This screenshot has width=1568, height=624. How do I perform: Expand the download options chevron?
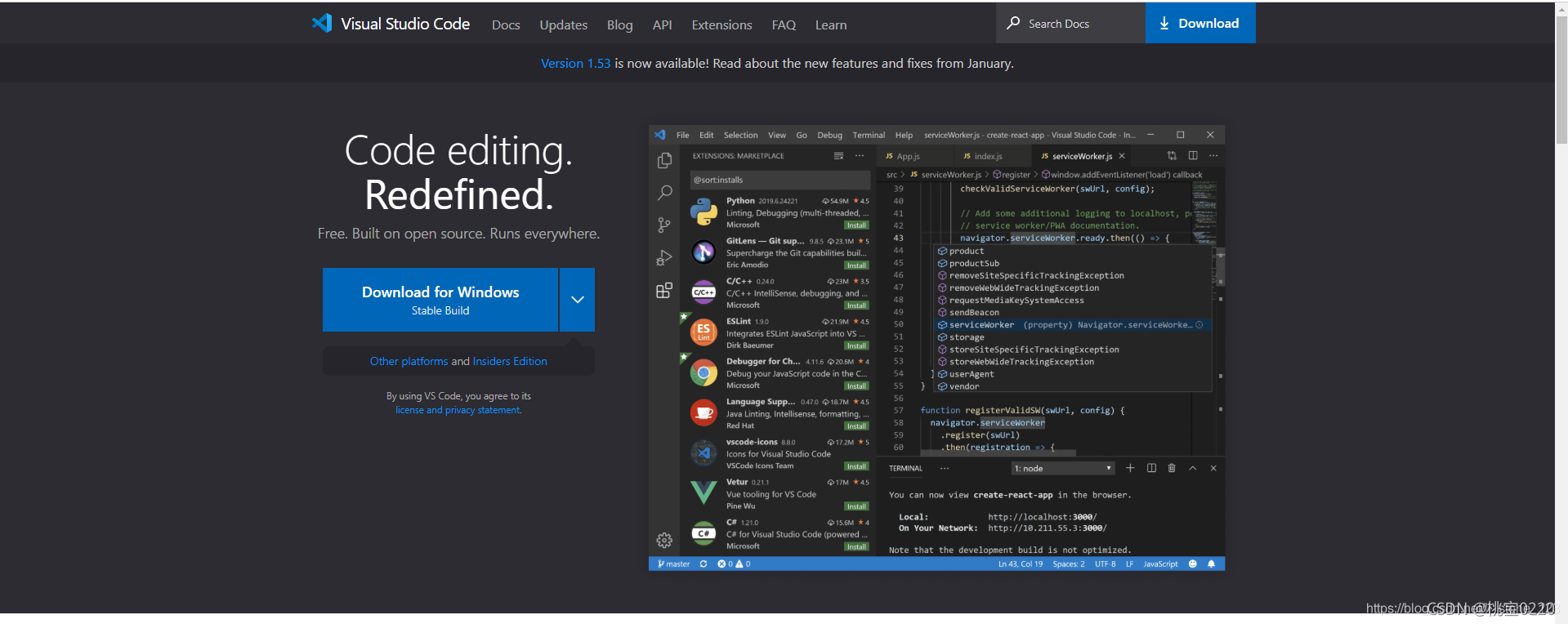pyautogui.click(x=577, y=300)
